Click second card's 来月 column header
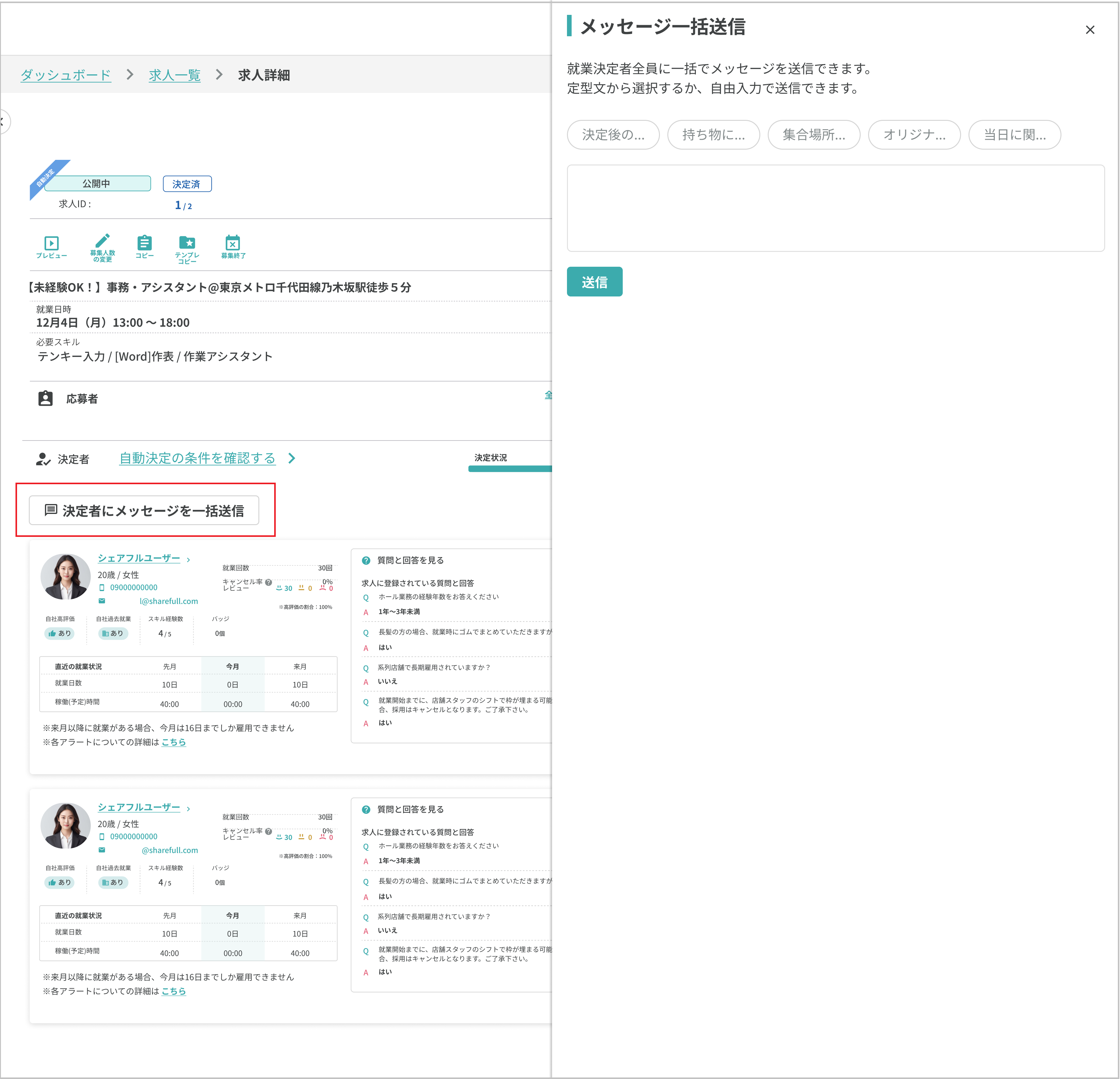 (300, 916)
